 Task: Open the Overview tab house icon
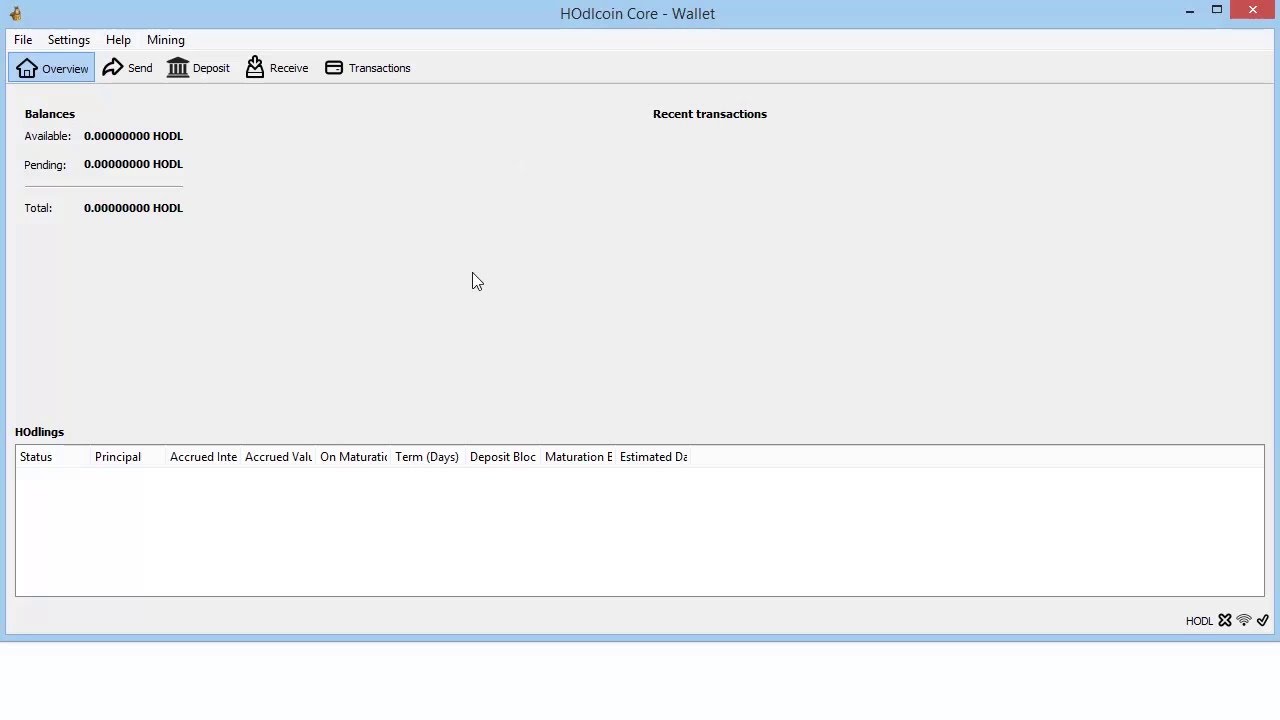click(27, 68)
